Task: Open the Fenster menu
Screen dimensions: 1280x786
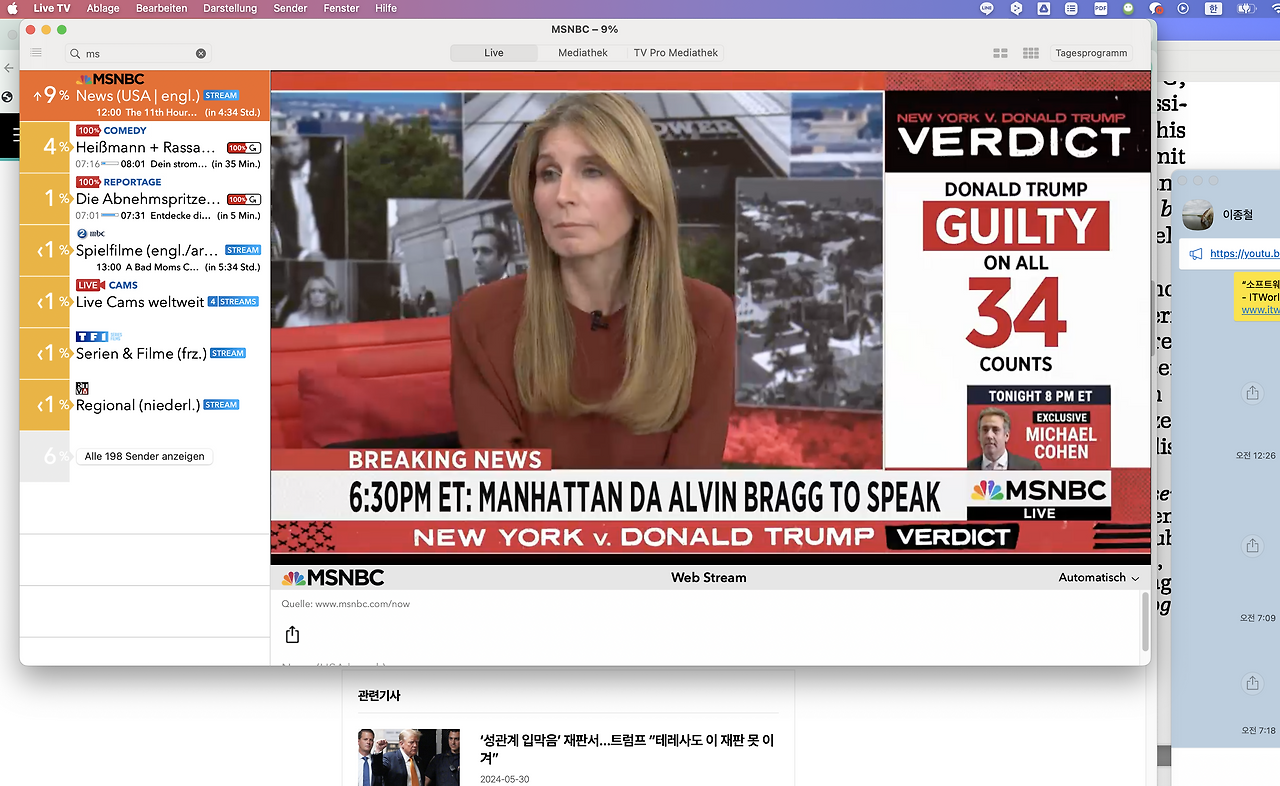Action: pos(341,8)
